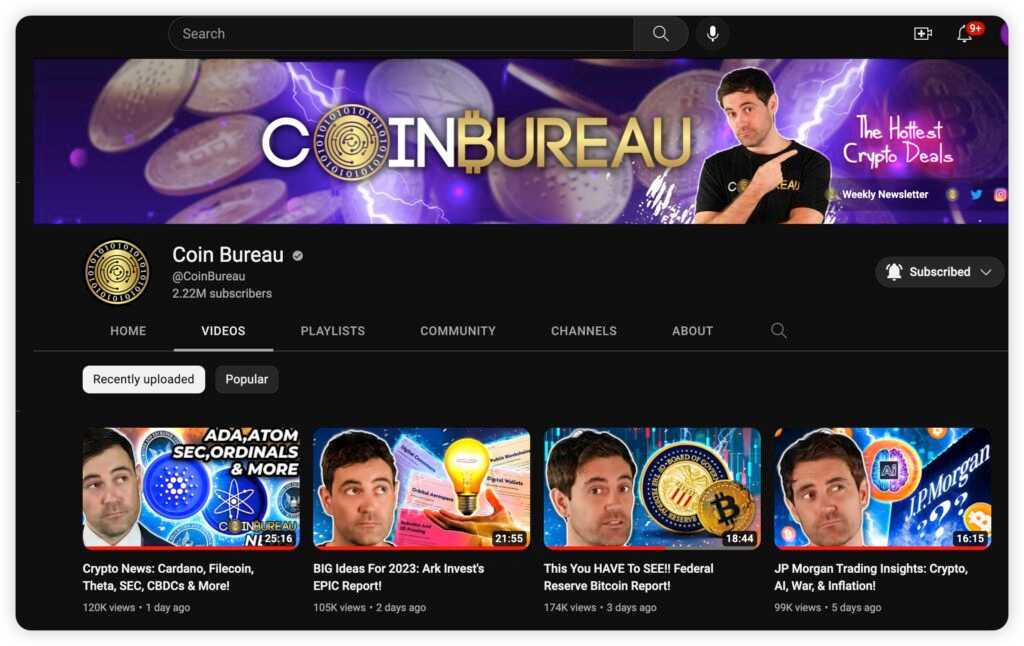Switch to the Playlists tab
The width and height of the screenshot is (1024, 646).
pos(332,331)
